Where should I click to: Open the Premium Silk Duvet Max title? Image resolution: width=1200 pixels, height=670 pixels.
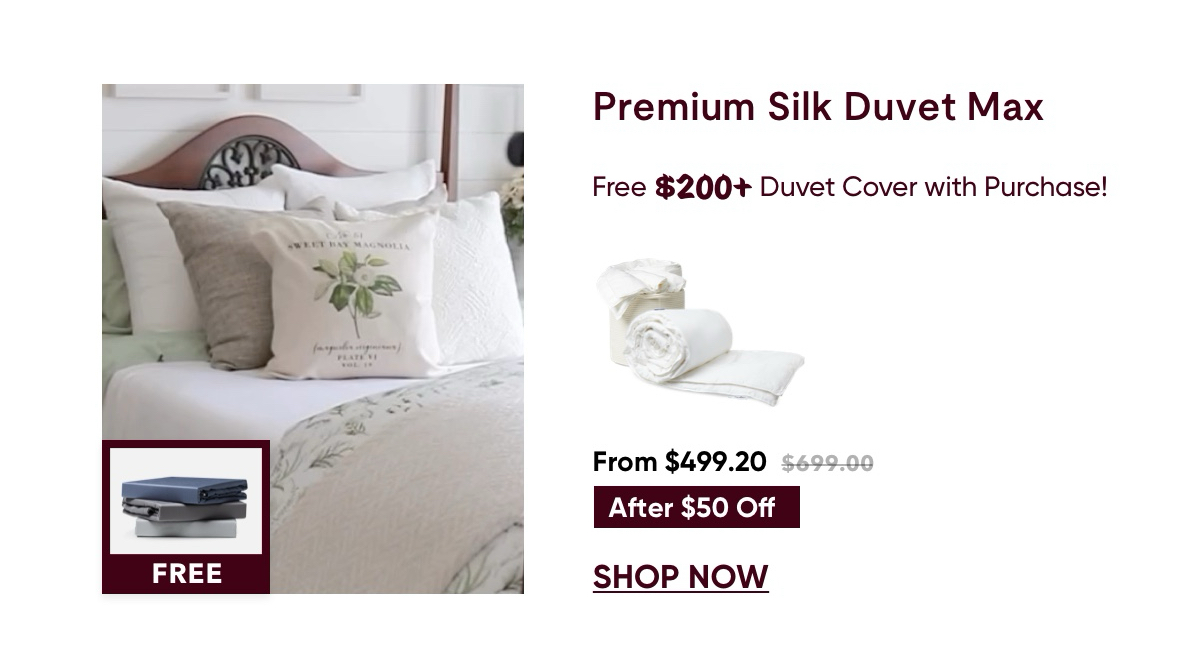click(818, 107)
